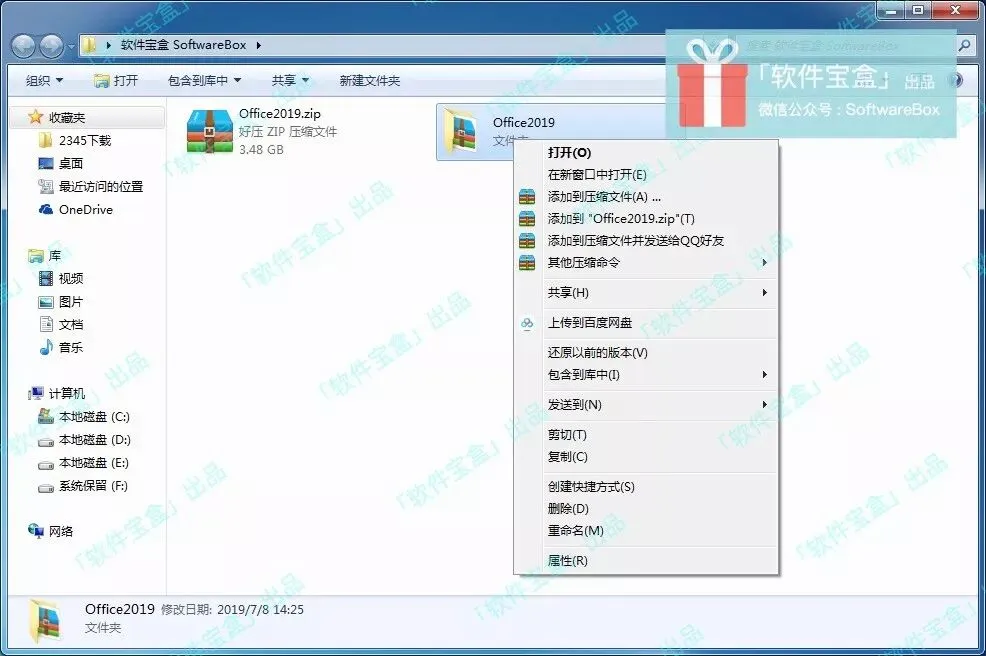Open the 包含到库中 toolbar dropdown

pos(204,81)
